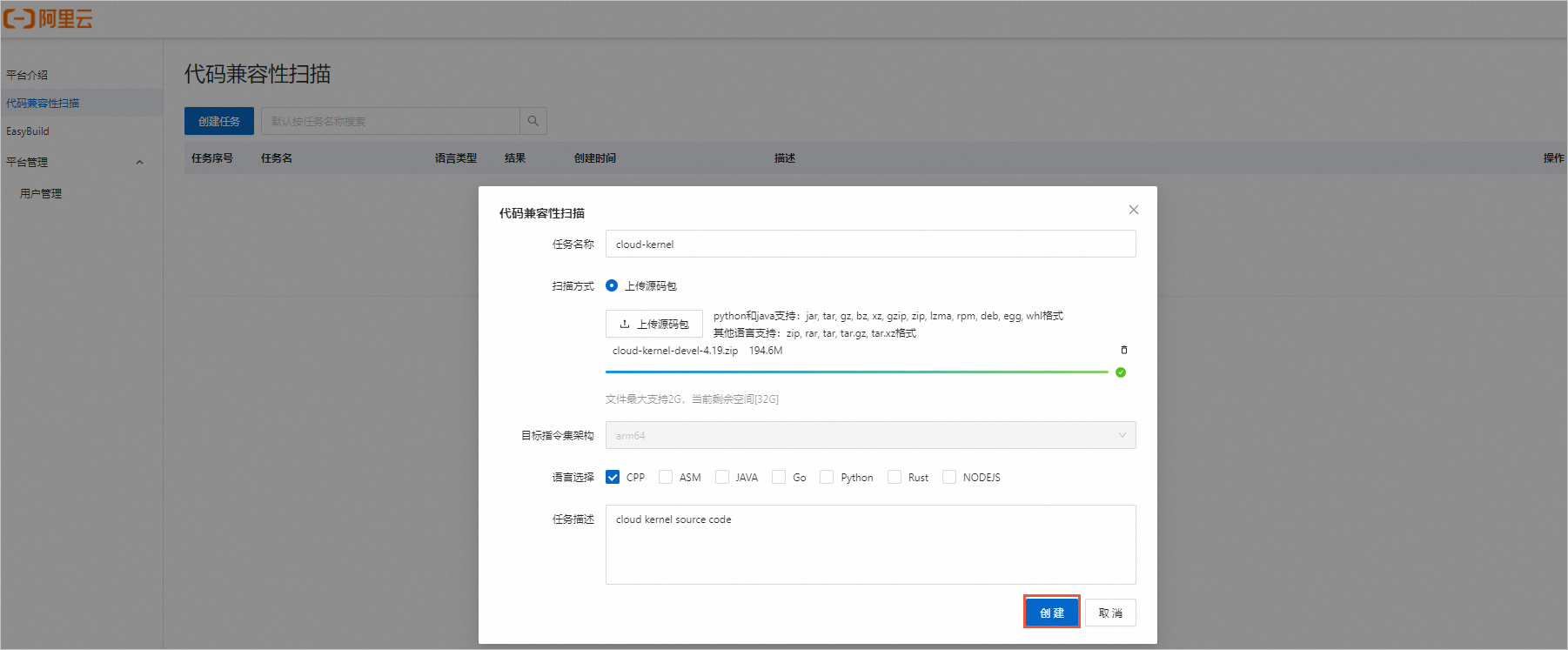Open the arm64 target architecture dropdown

pos(870,435)
